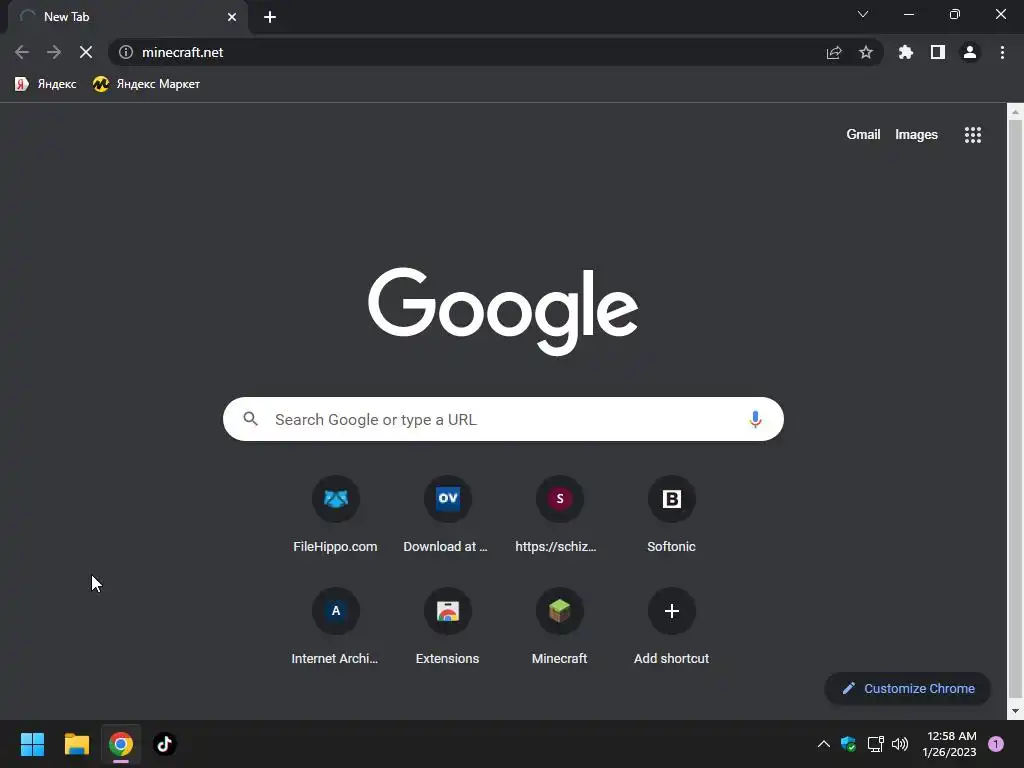Click the page vertical scrollbar
1024x768 pixels.
click(x=1015, y=408)
